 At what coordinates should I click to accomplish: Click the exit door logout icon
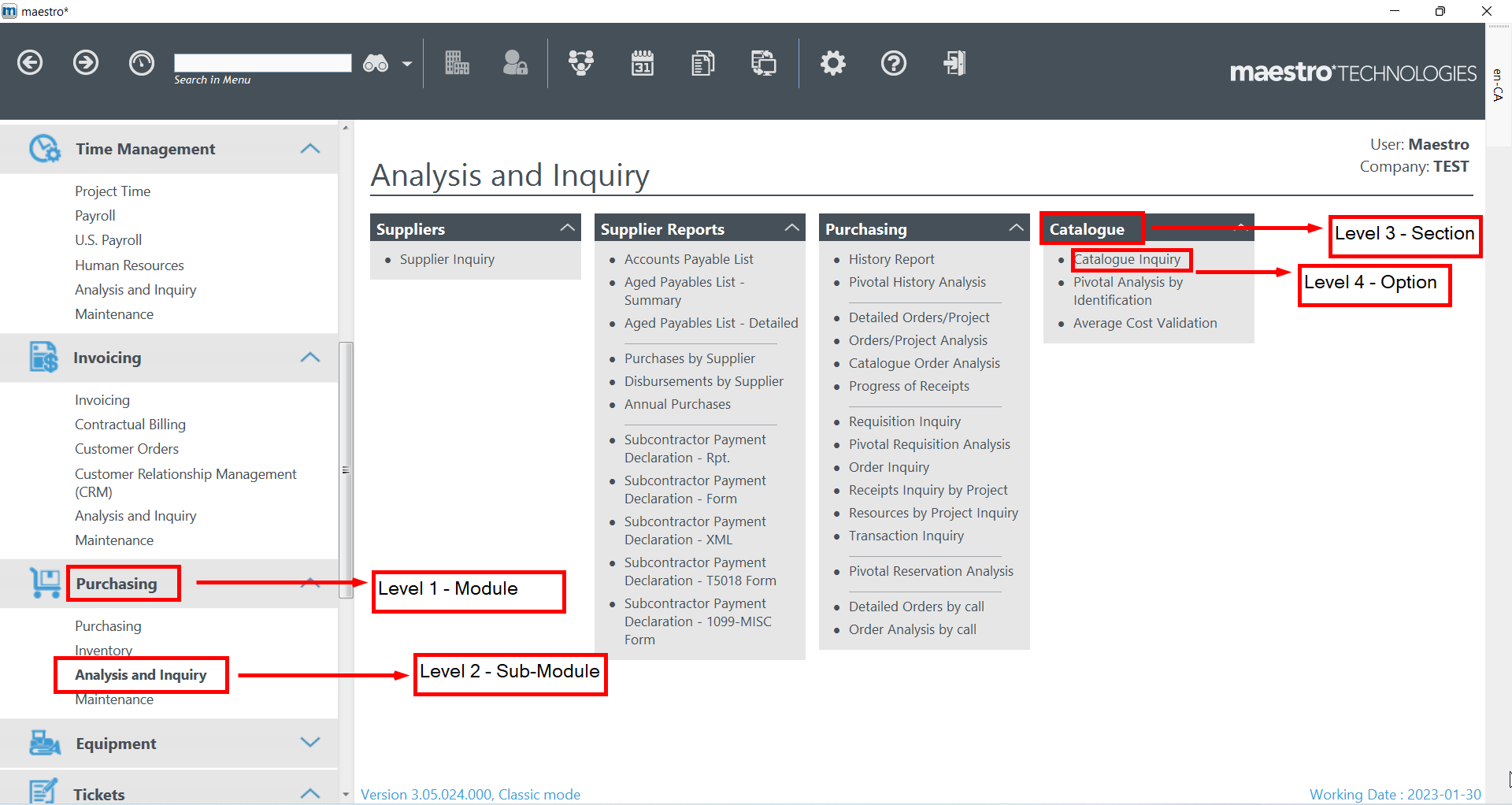(954, 63)
